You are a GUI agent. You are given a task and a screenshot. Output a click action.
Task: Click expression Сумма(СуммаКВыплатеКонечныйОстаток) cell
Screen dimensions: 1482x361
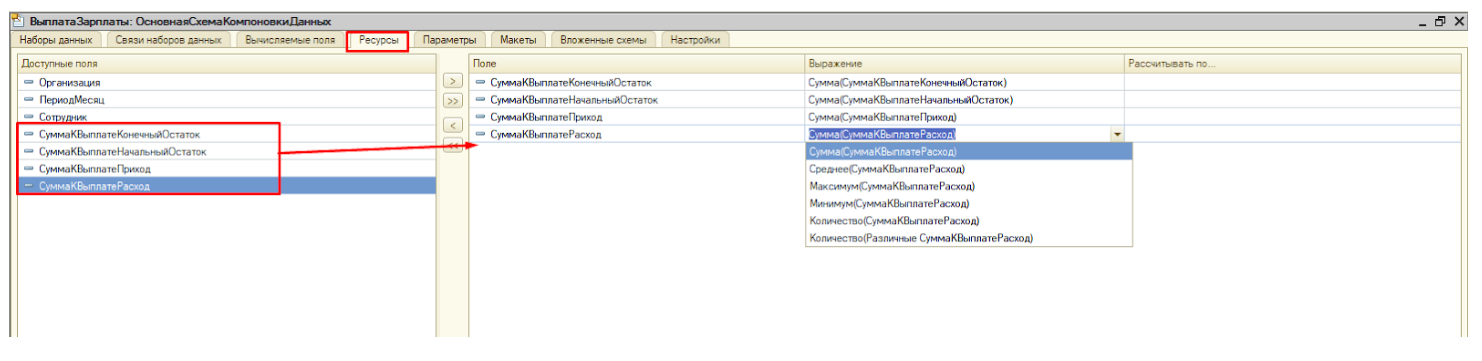pyautogui.click(x=965, y=82)
